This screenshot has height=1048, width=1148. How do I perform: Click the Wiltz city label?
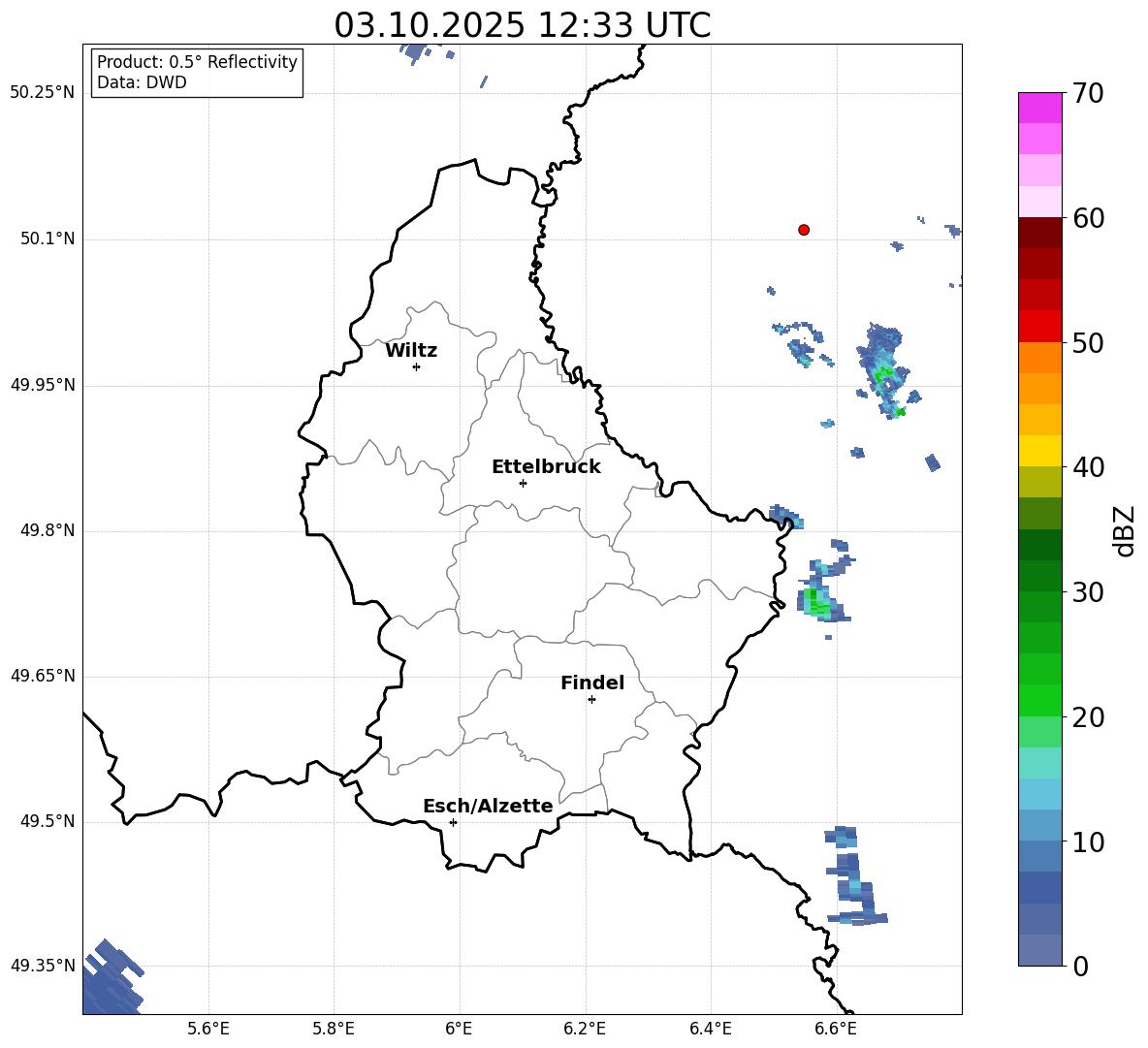pos(411,351)
